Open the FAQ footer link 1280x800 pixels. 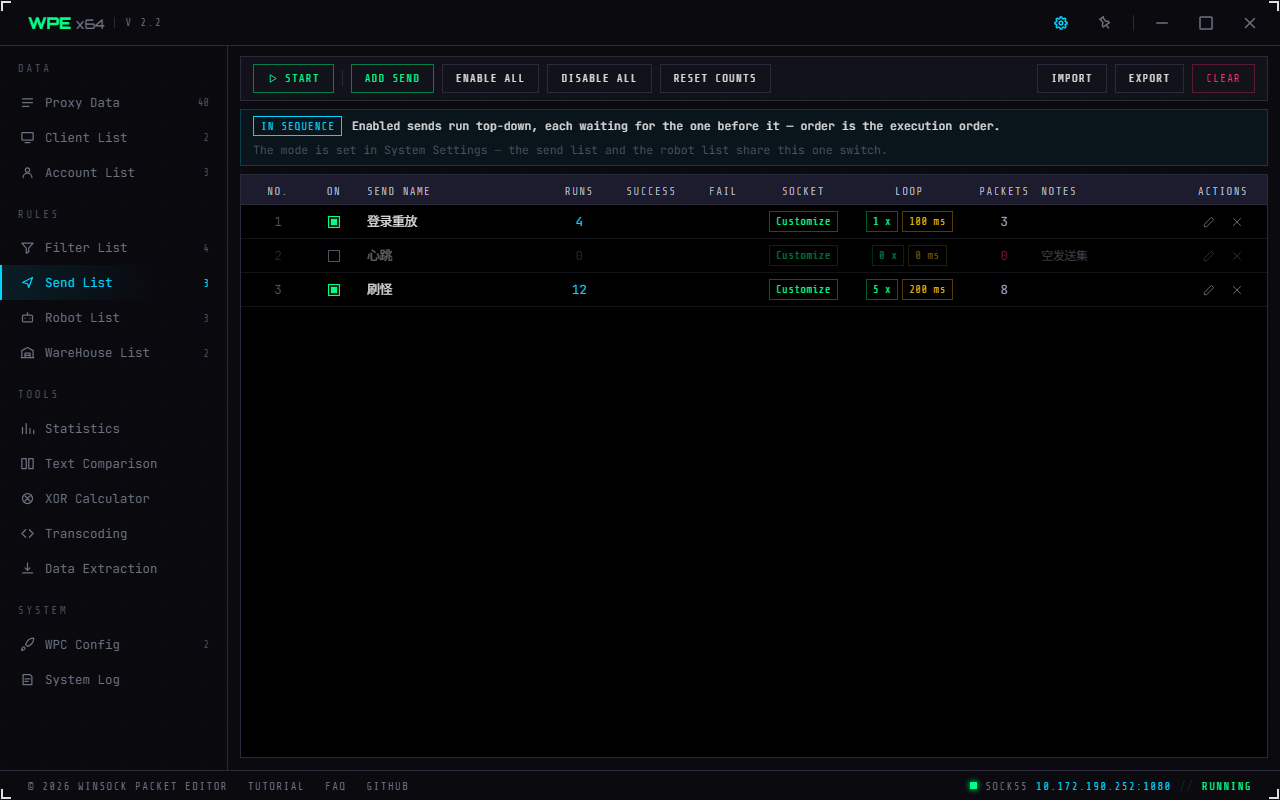pos(335,786)
